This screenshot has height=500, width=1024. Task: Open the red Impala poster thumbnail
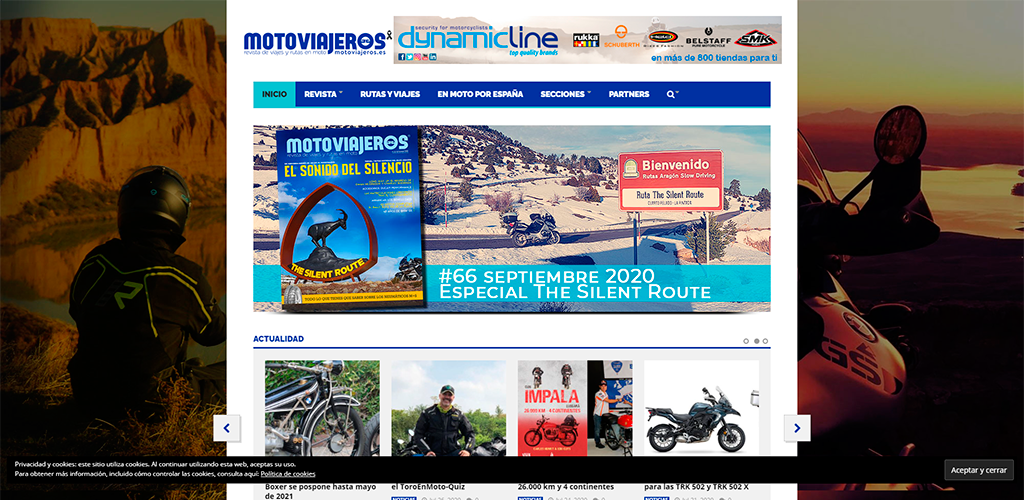pos(575,408)
